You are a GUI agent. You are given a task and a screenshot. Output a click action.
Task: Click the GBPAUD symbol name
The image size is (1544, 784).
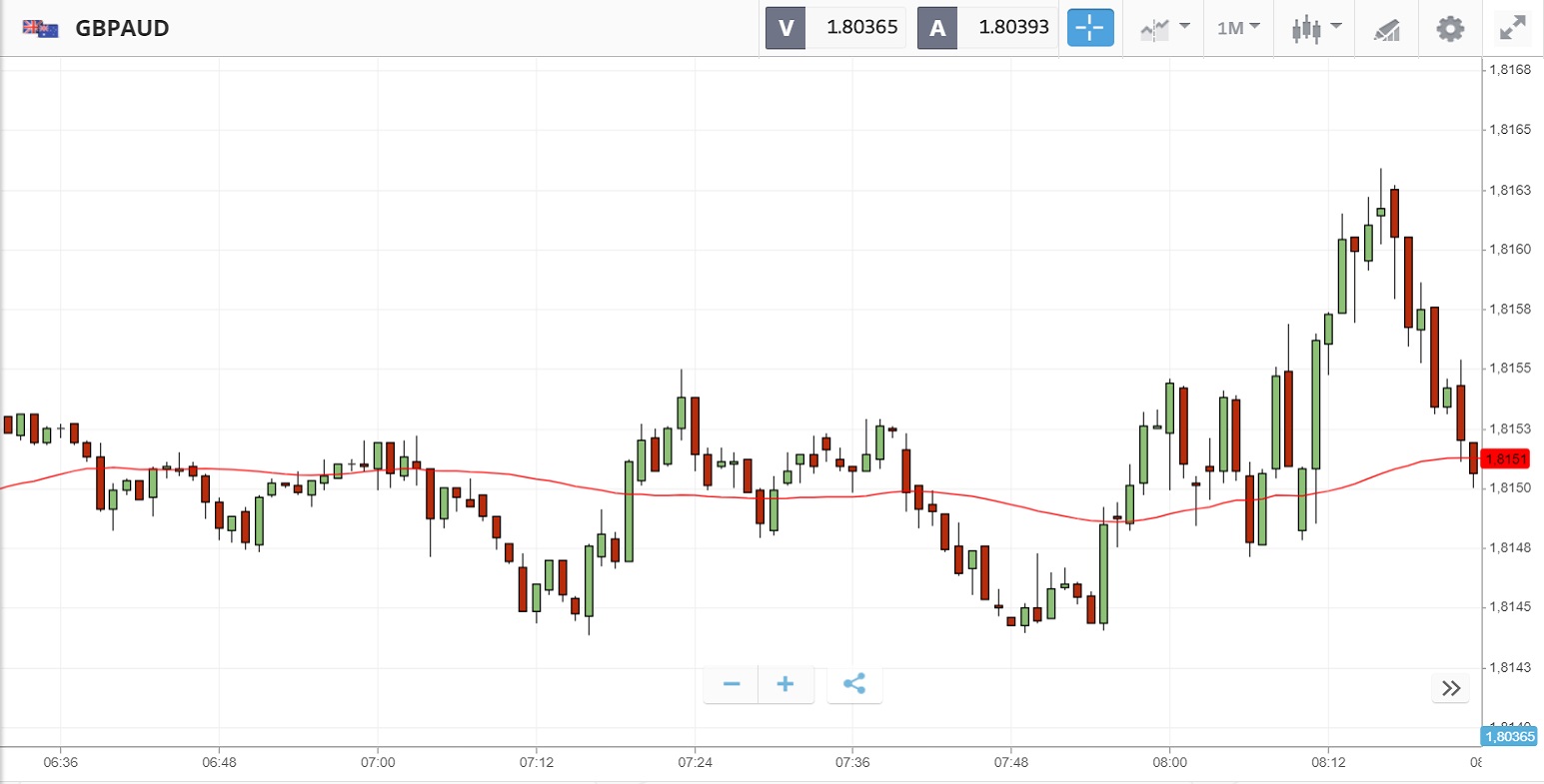click(x=122, y=28)
